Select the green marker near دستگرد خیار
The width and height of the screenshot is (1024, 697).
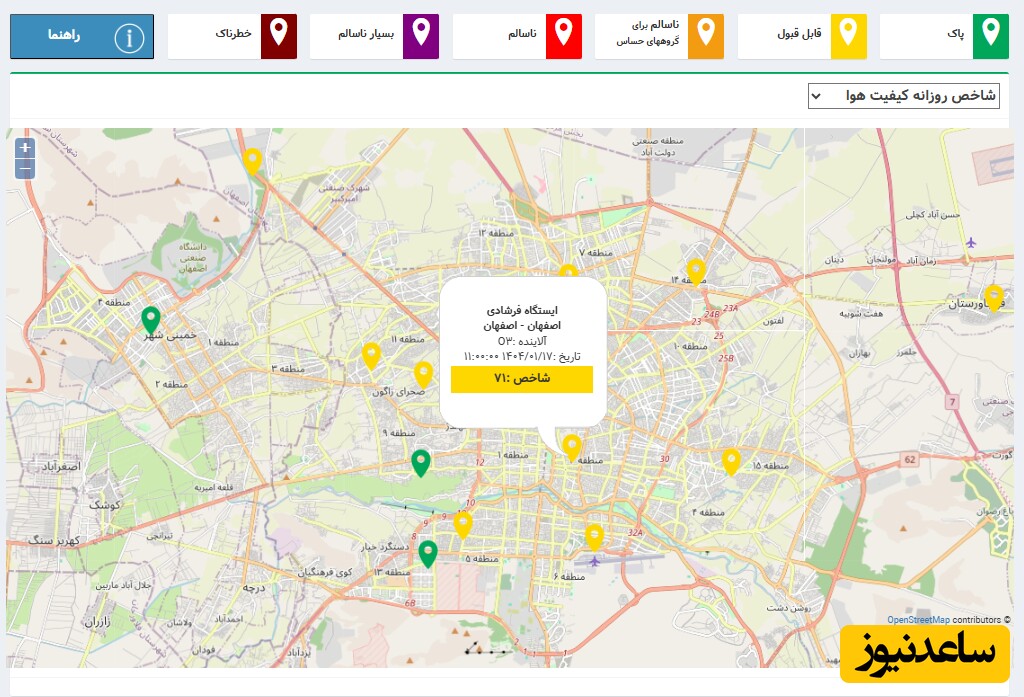428,553
